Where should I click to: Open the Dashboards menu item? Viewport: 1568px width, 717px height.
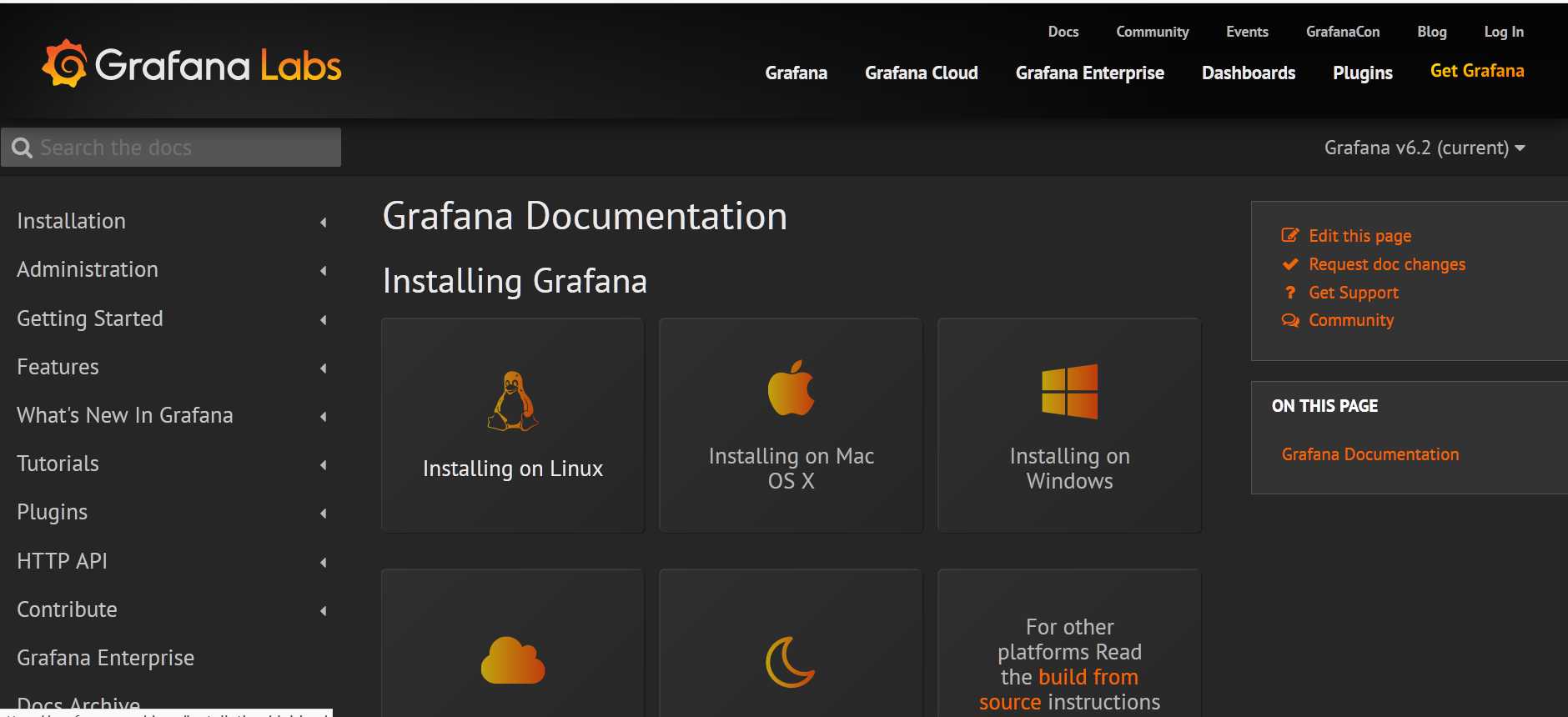1248,73
